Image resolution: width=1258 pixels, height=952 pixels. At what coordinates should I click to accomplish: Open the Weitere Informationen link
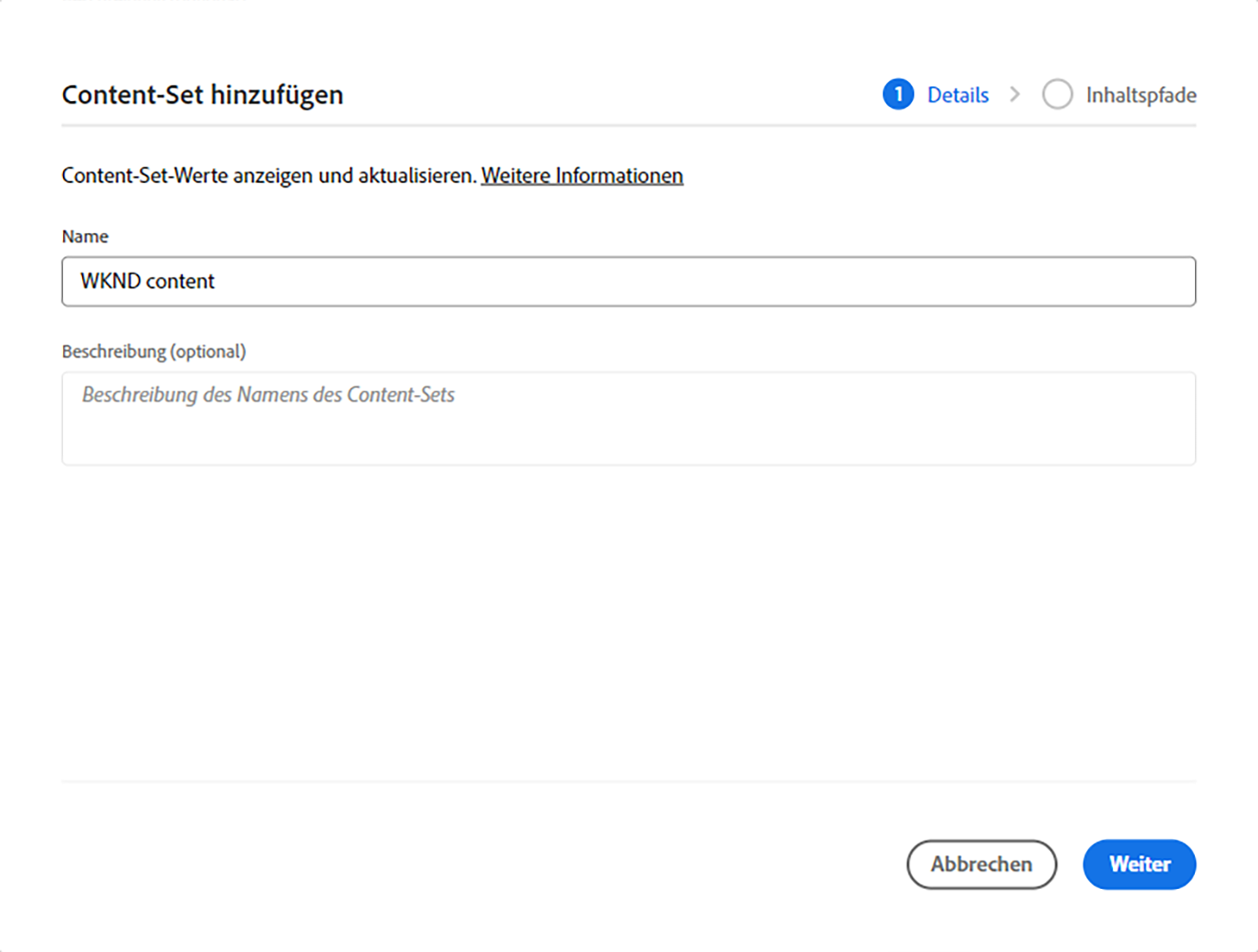point(582,175)
